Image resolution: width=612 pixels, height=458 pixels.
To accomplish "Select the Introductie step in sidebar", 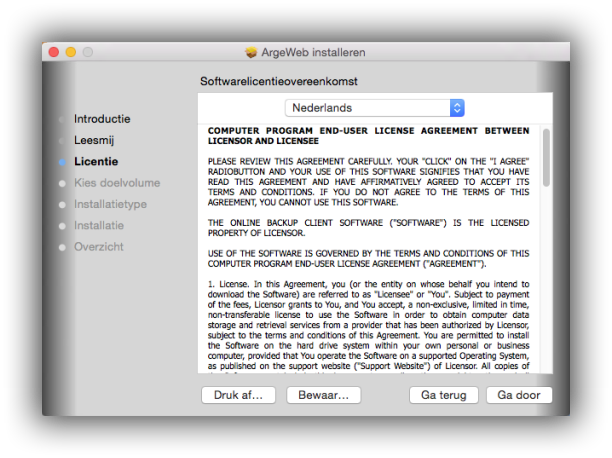I will coord(102,119).
